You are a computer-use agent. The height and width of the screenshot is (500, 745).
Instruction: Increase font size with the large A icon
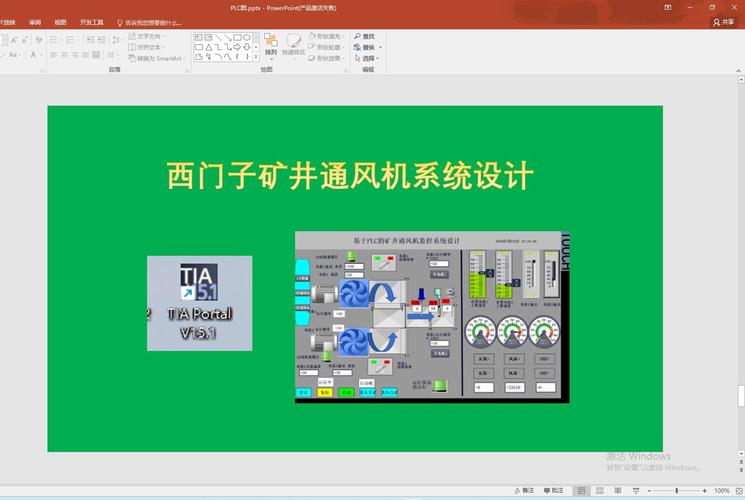coord(14,40)
